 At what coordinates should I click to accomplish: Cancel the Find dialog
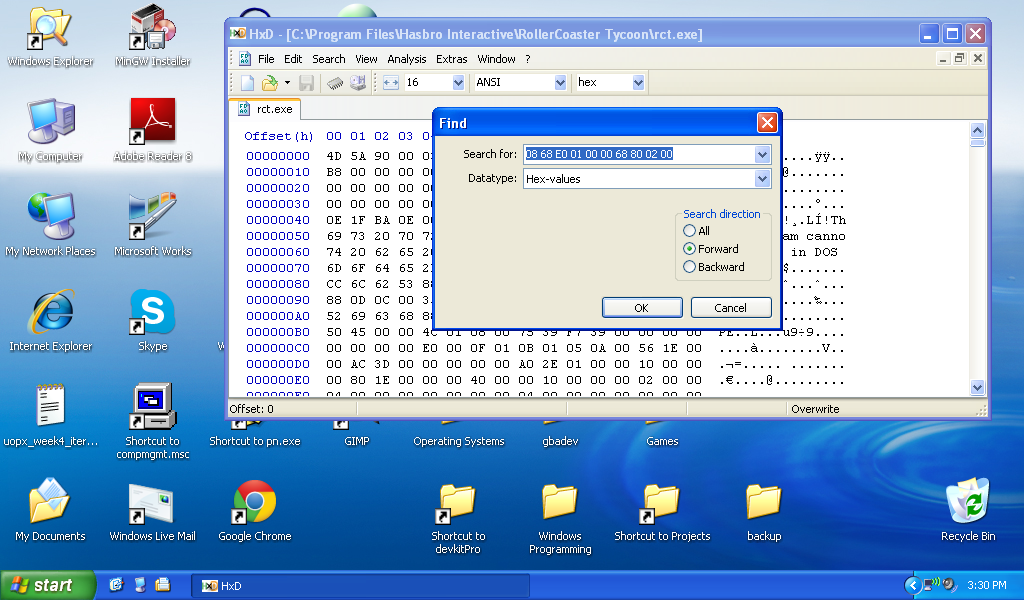(x=731, y=308)
